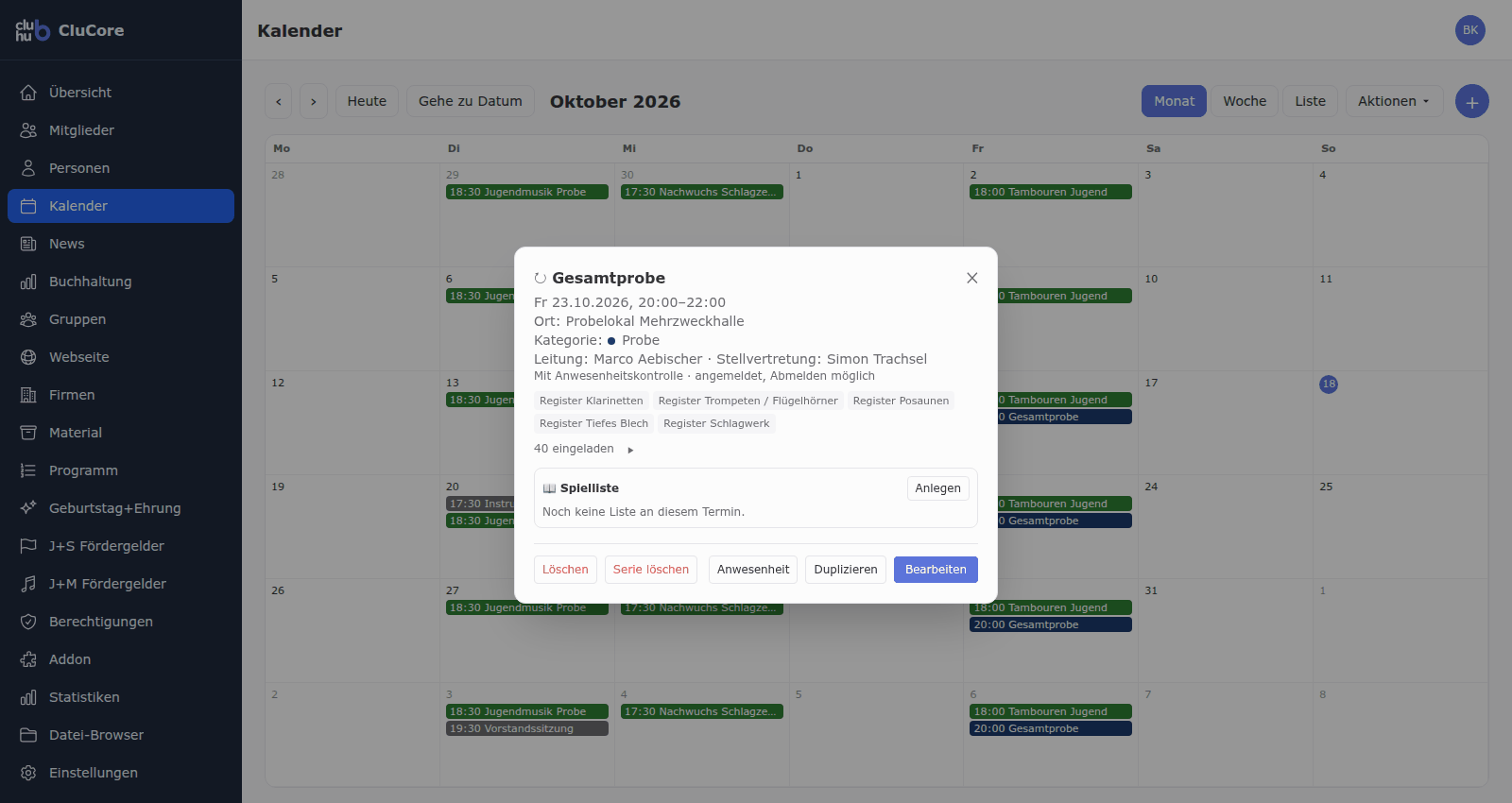
Task: Click the Material box icon
Action: click(x=28, y=433)
